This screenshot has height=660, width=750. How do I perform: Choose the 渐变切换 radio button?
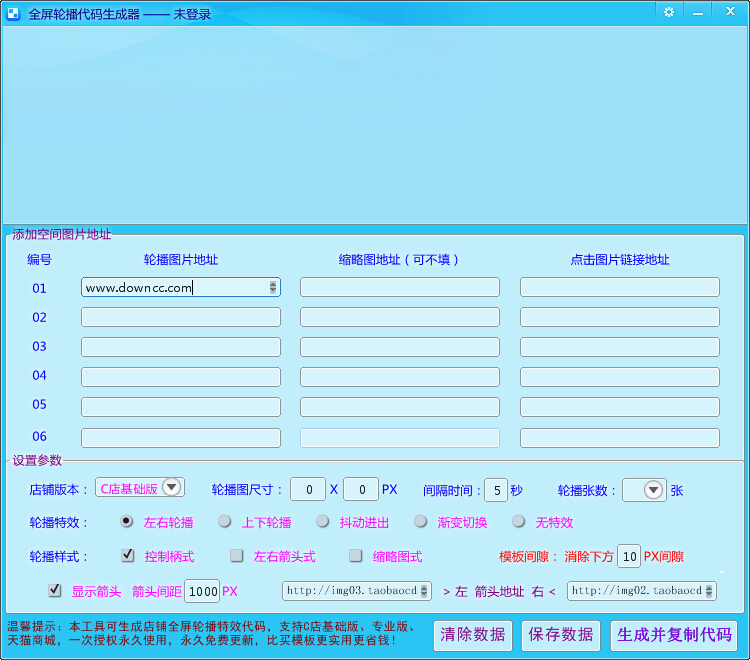(421, 521)
